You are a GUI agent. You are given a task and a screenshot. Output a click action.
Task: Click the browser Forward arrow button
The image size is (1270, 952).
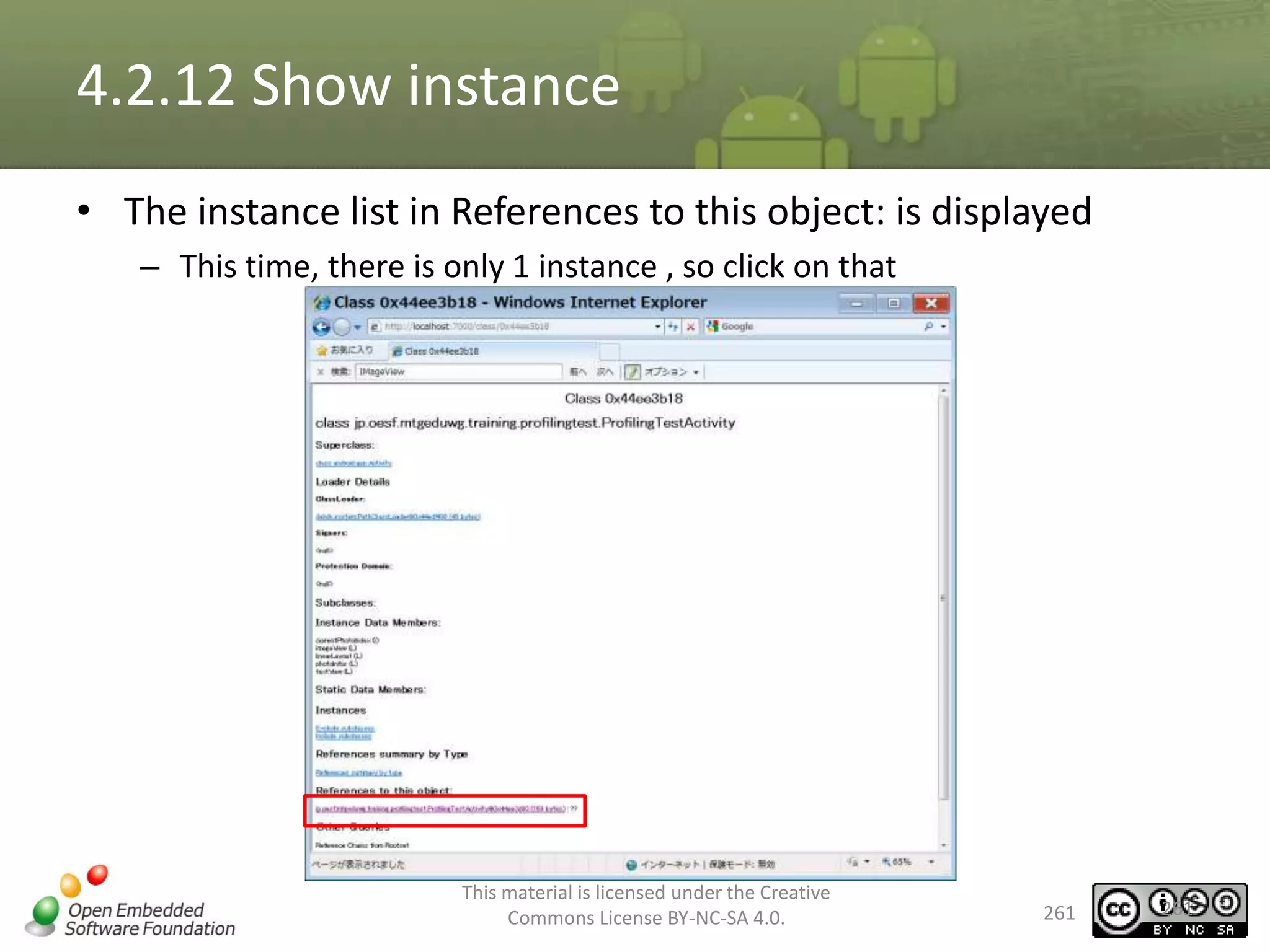click(342, 327)
